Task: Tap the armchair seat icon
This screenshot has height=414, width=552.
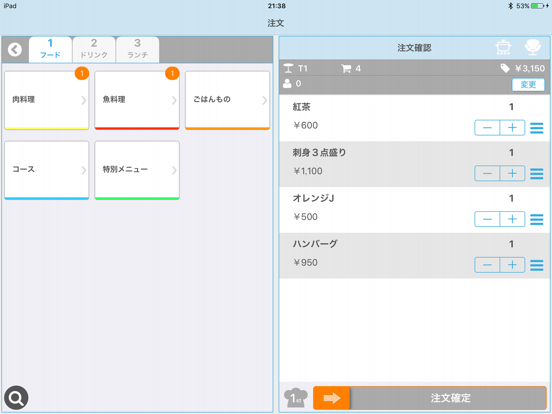Action: tap(533, 47)
